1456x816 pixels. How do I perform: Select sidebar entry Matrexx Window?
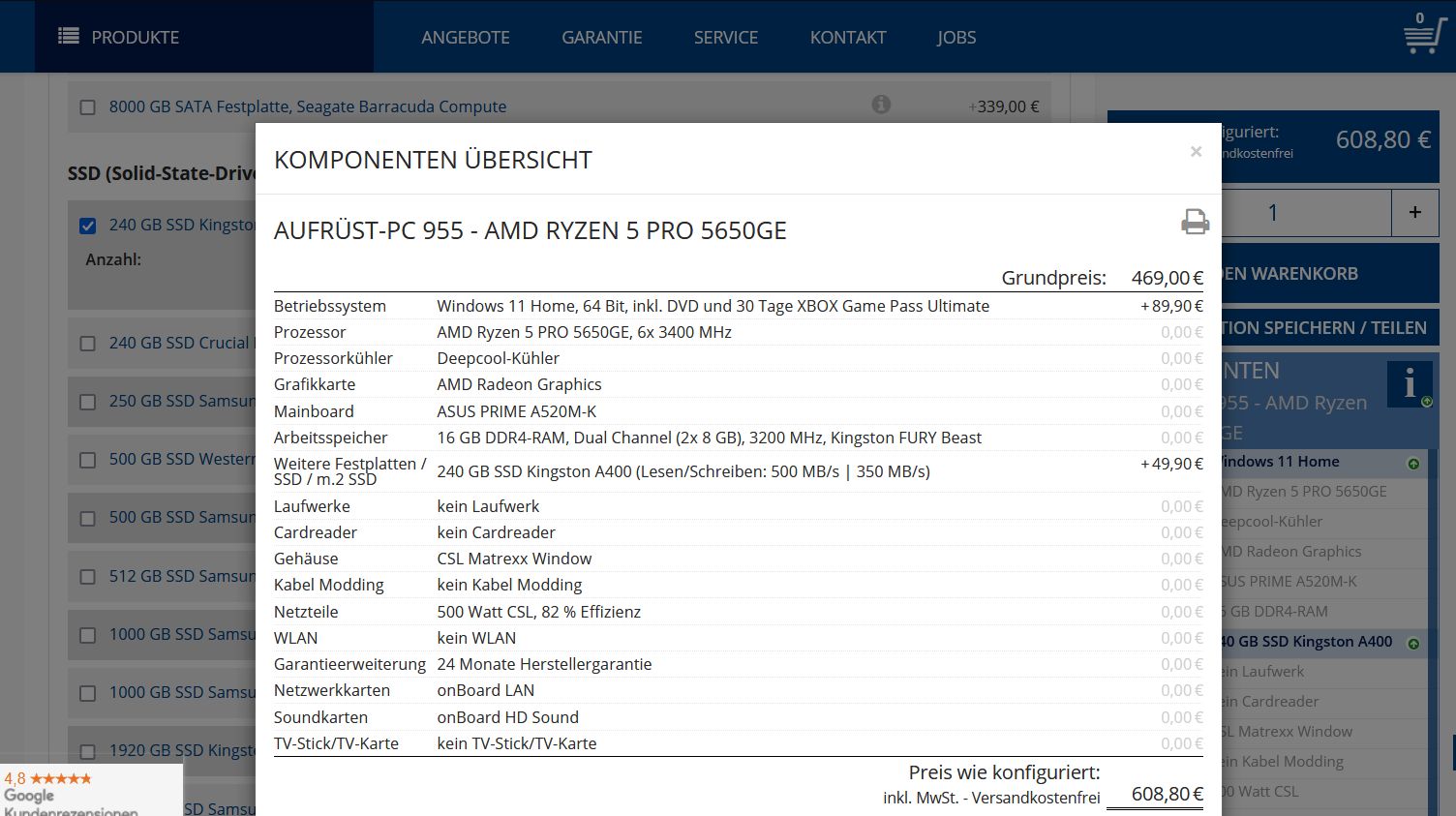(1323, 732)
